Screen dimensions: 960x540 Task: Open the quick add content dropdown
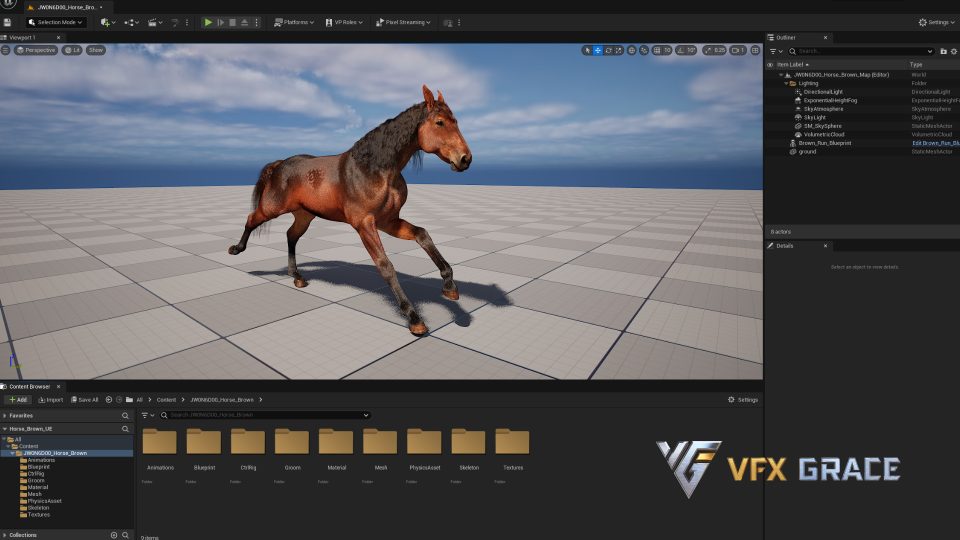108,23
